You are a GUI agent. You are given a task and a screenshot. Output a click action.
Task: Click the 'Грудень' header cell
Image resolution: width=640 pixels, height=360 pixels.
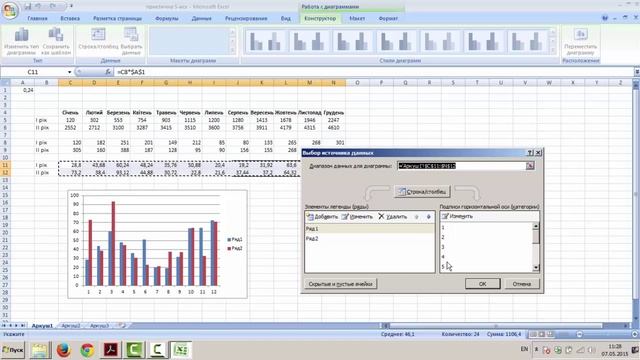333,113
